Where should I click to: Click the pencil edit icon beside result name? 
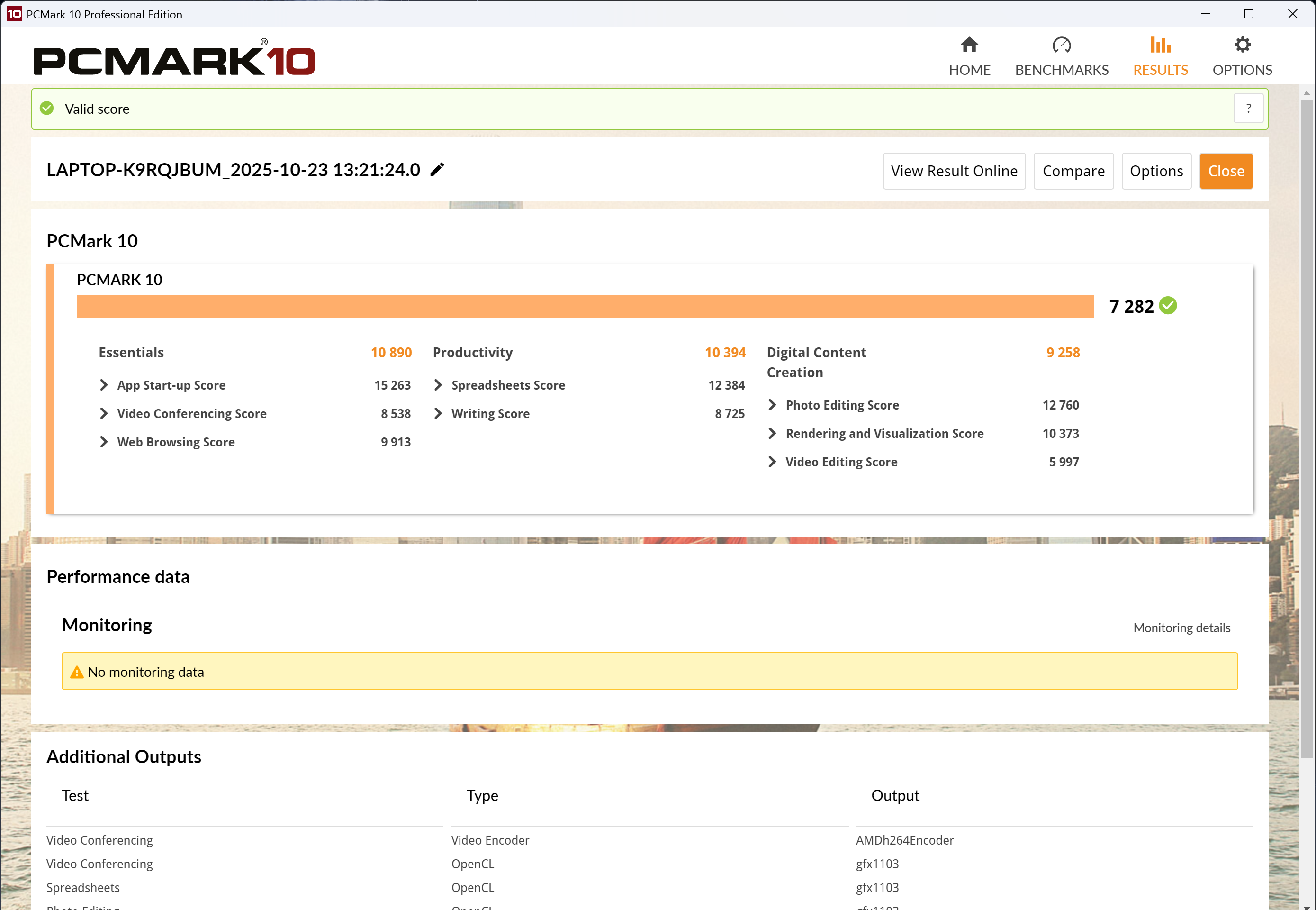coord(437,170)
